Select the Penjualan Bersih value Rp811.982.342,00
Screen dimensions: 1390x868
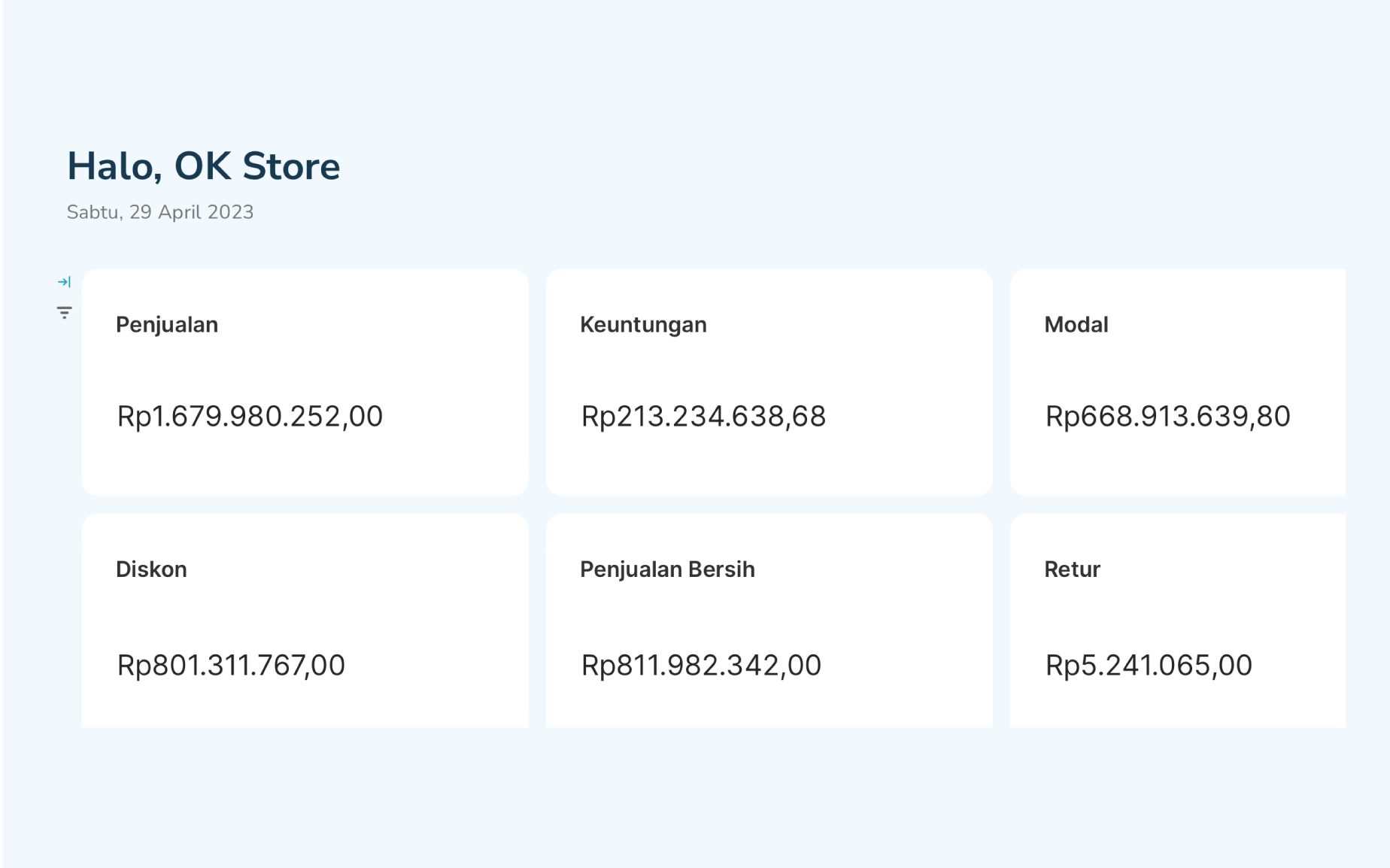[701, 665]
